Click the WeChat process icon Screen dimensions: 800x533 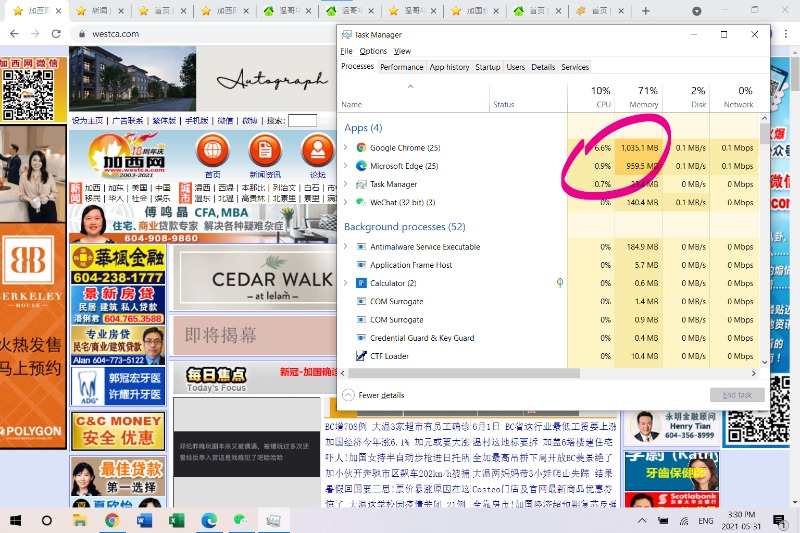361,202
